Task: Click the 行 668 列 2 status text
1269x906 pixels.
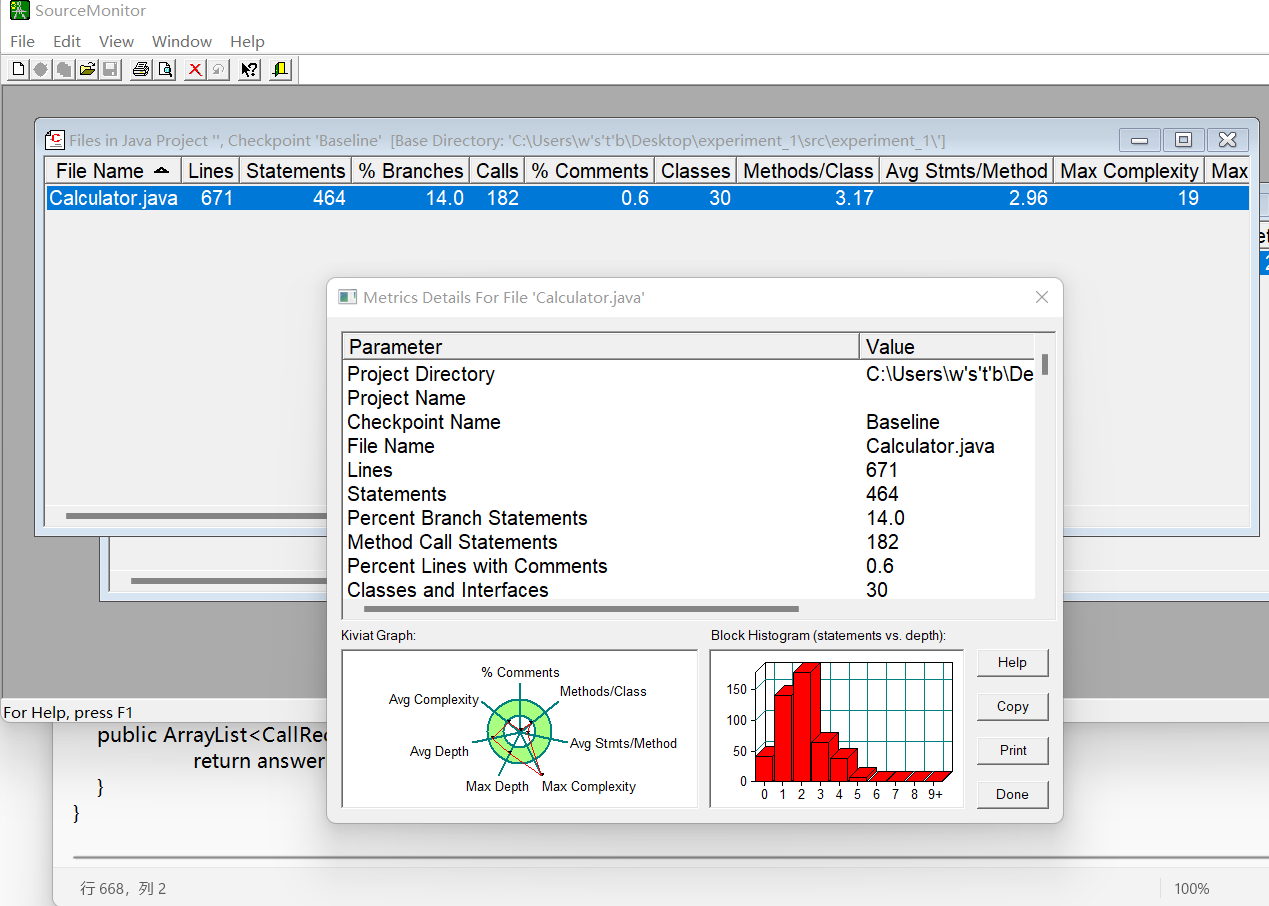Action: [123, 888]
